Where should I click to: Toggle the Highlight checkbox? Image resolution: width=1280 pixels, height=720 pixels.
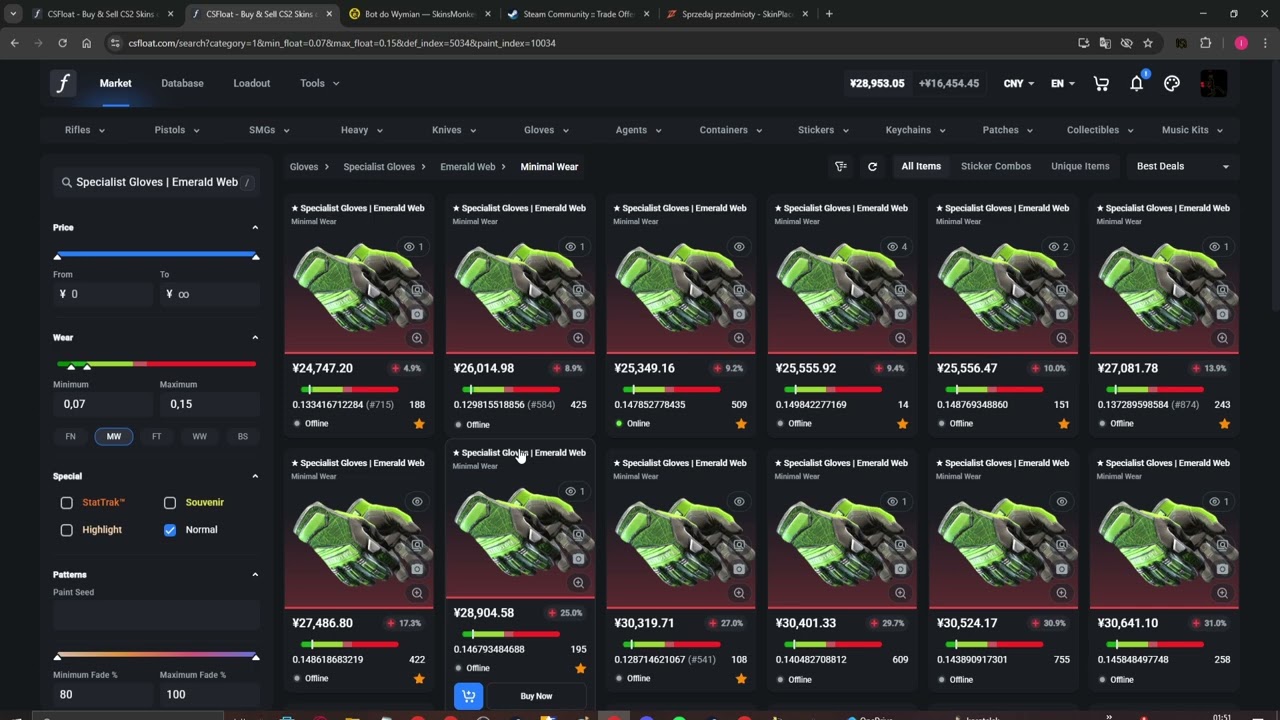67,530
